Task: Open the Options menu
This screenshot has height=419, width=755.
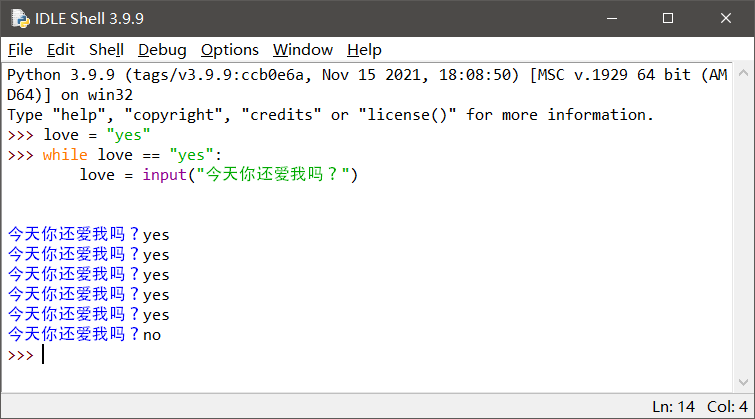Action: (230, 50)
